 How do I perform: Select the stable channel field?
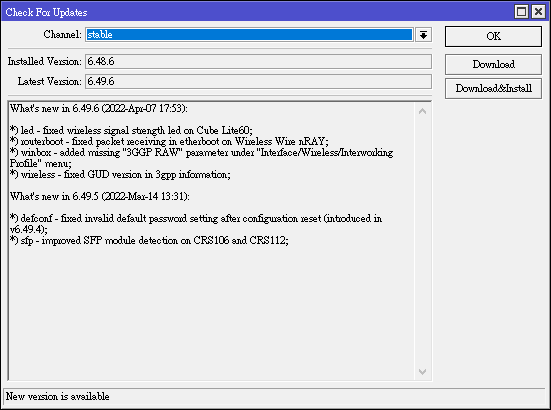click(249, 35)
